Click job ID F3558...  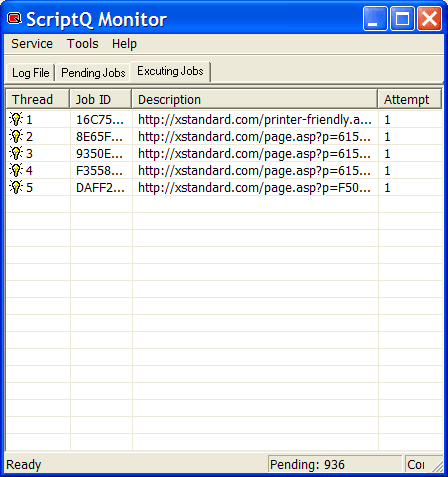100,171
